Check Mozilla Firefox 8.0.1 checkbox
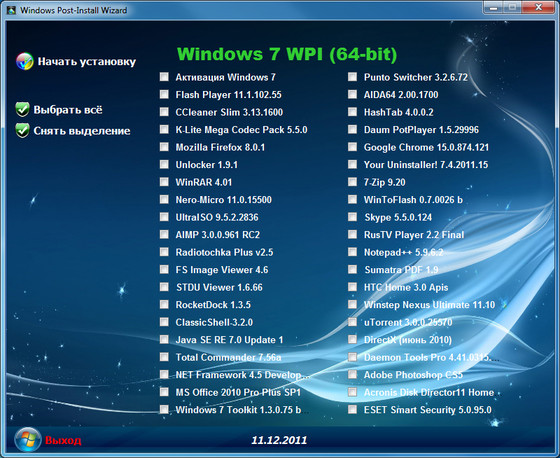The width and height of the screenshot is (560, 458). tap(164, 147)
